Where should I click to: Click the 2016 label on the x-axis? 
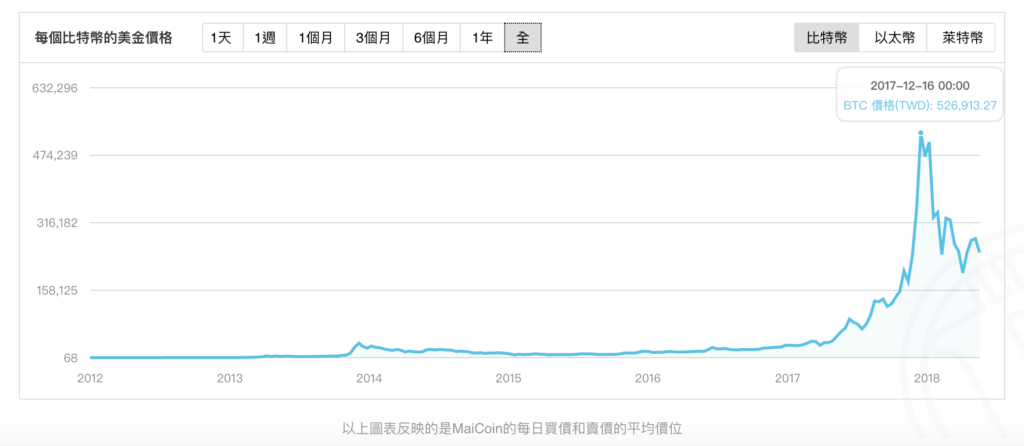[648, 378]
